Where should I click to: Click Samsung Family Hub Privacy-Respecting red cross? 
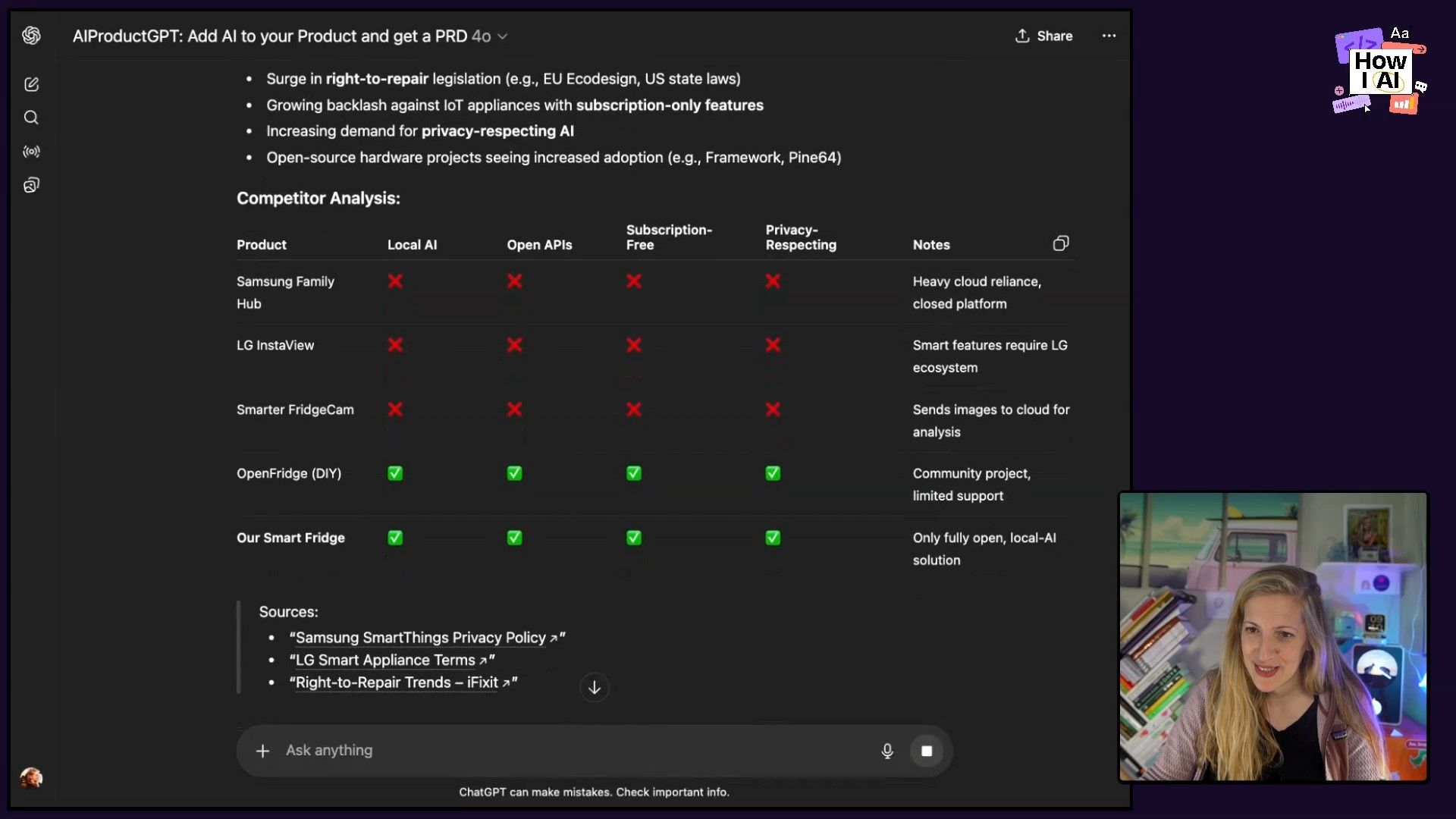click(x=773, y=281)
